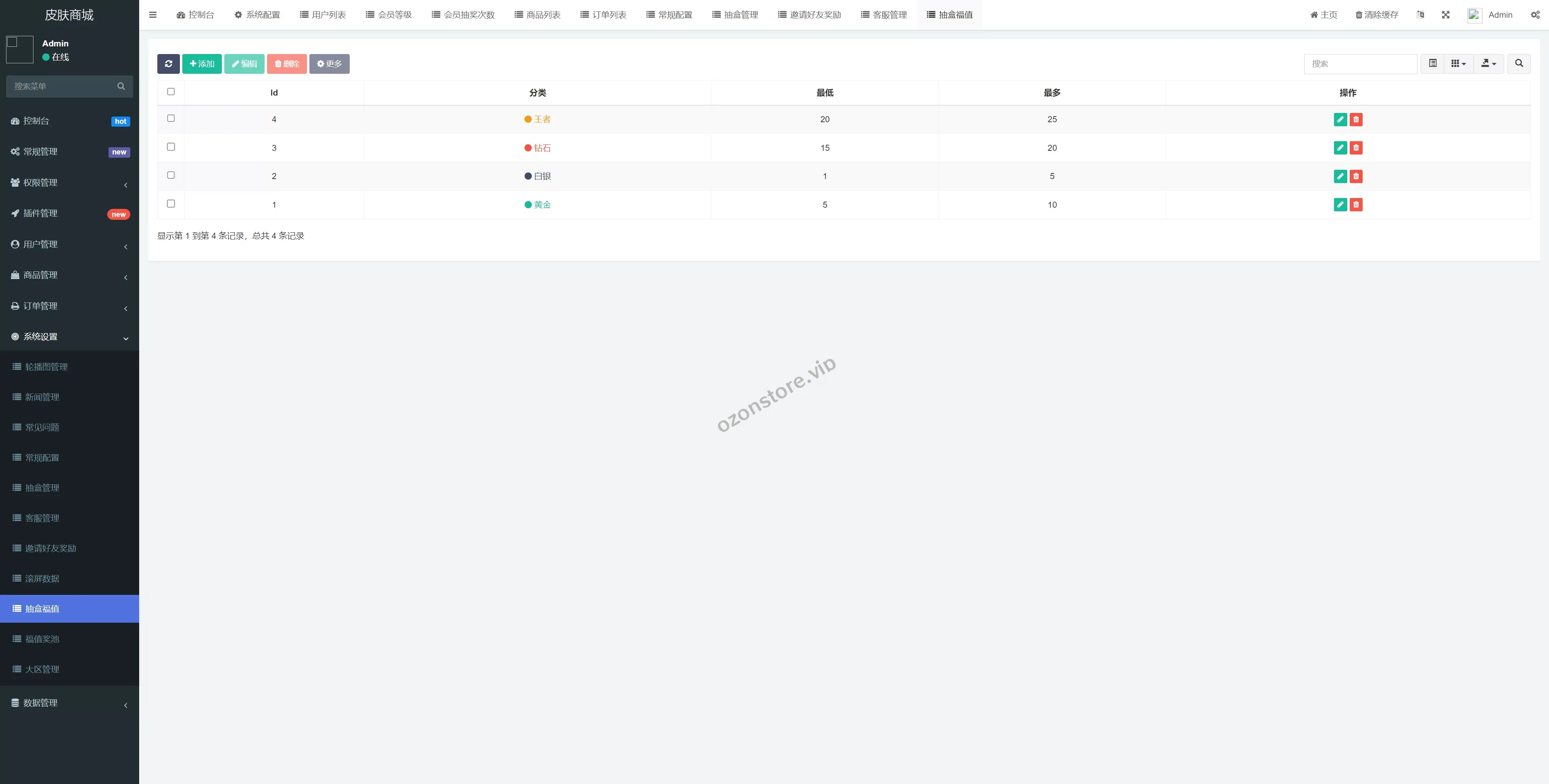Click the 清除缓存 link in the top bar
Image resolution: width=1549 pixels, height=784 pixels.
click(x=1376, y=15)
